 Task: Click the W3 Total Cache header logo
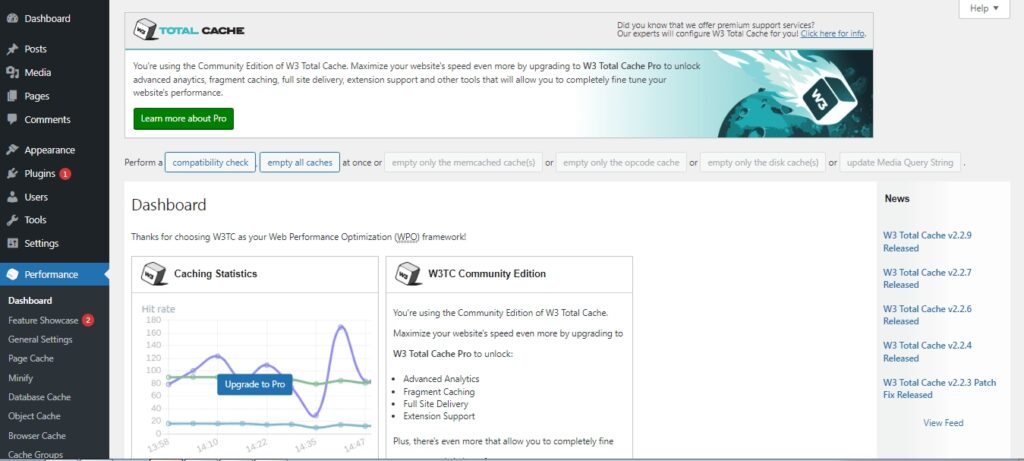click(x=189, y=30)
